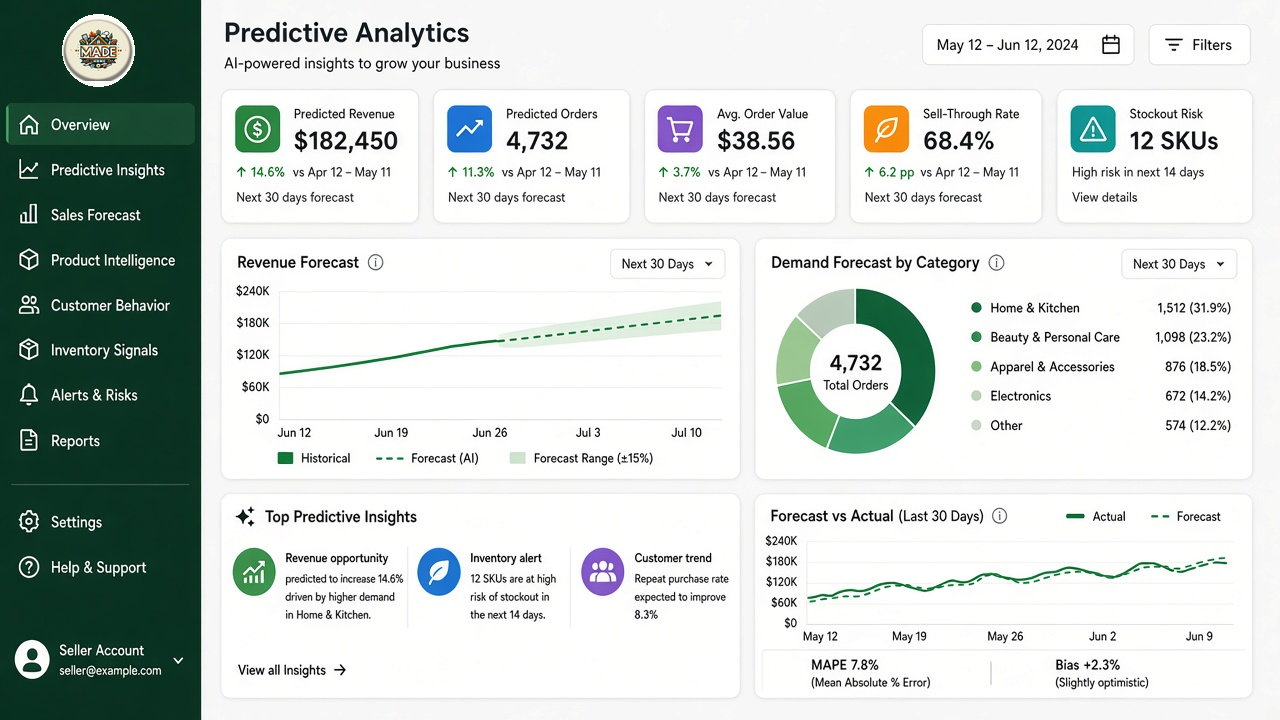Click the donut chart center 4,732 Total Orders
This screenshot has width=1280, height=720.
[856, 370]
